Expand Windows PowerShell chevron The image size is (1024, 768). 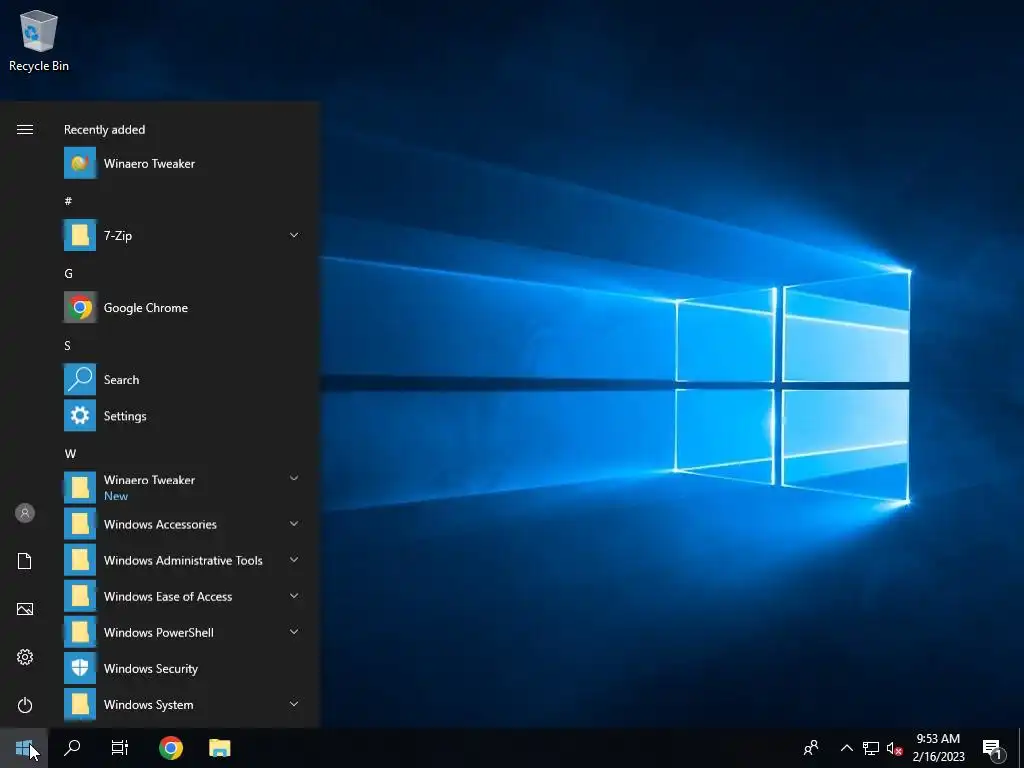(294, 632)
